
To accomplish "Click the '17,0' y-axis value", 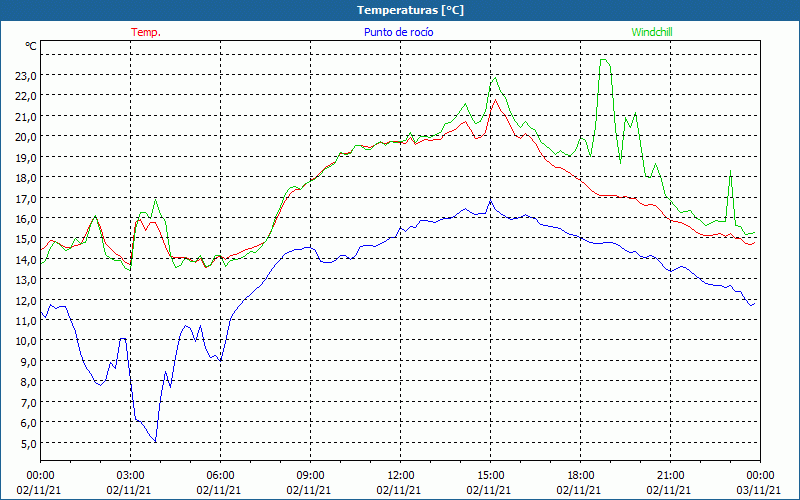I will tap(26, 198).
